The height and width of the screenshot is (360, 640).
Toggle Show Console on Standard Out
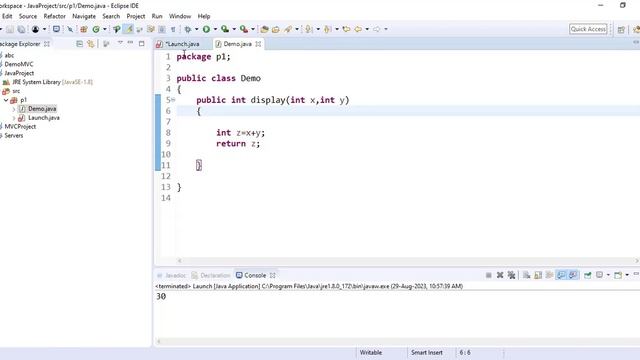tap(562, 276)
